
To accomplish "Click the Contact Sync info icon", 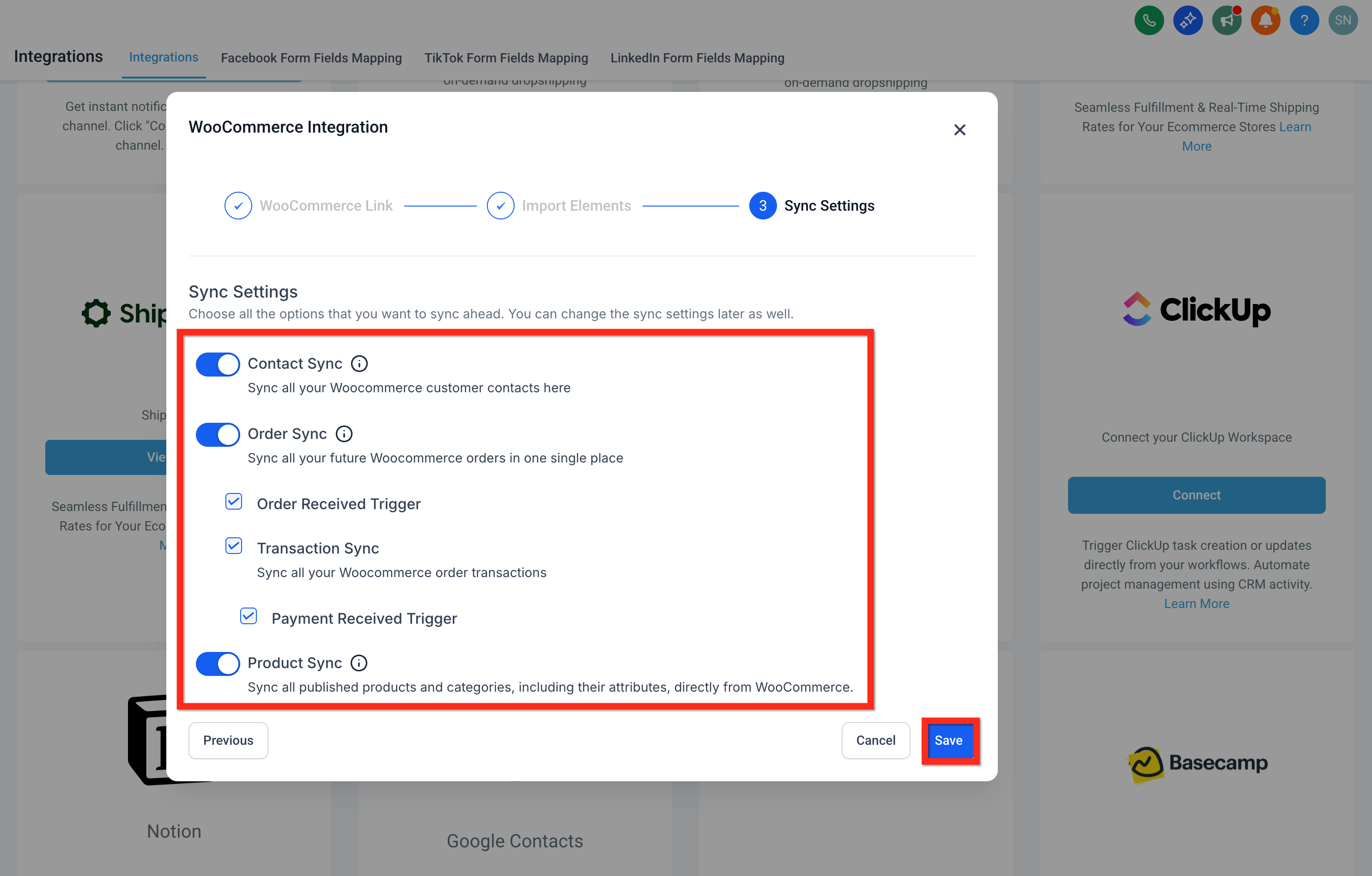I will [x=359, y=364].
